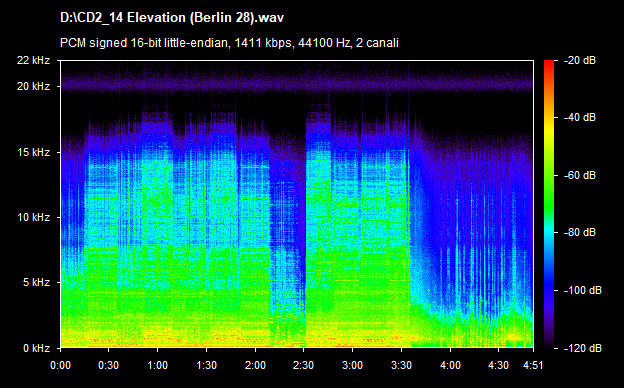
Task: Click the 0:30 time marker
Action: click(x=109, y=365)
